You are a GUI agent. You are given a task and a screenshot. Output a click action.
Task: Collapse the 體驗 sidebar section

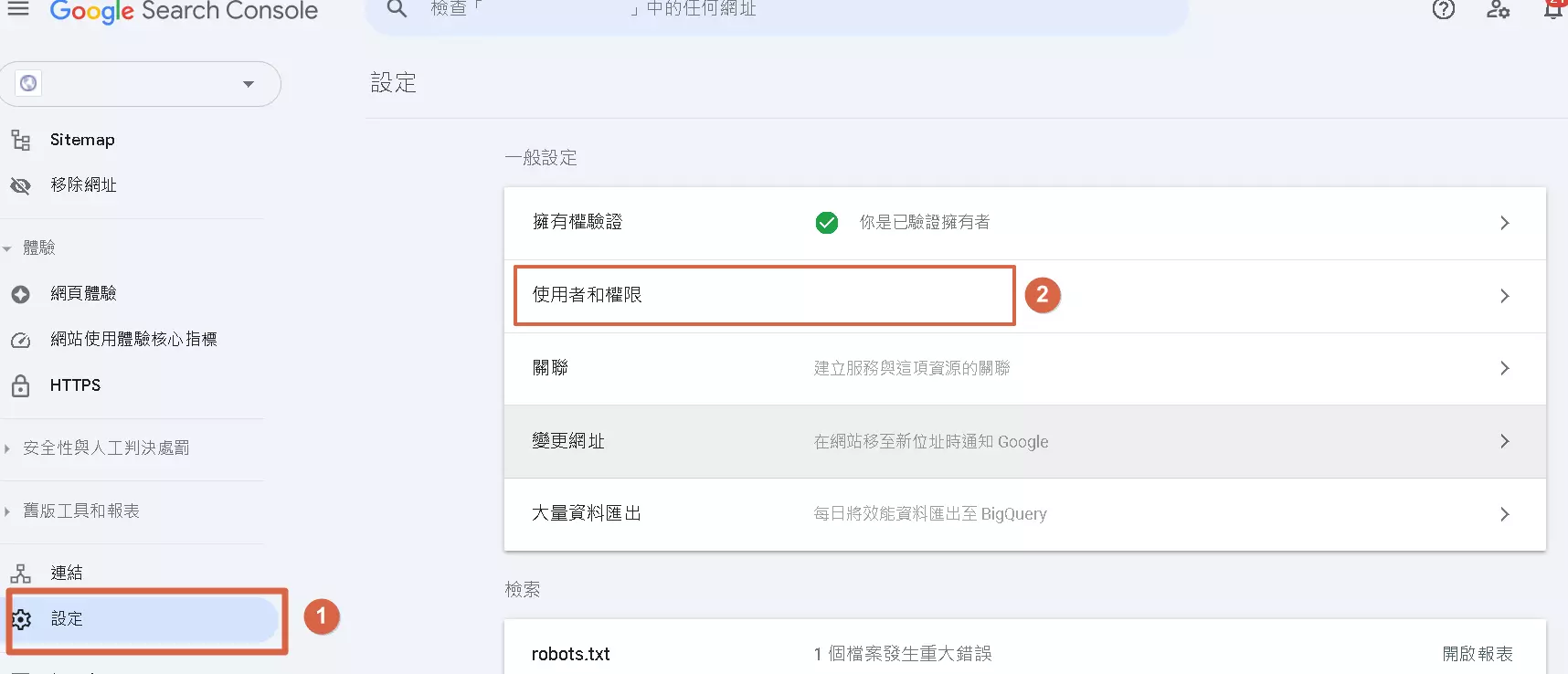[x=7, y=248]
